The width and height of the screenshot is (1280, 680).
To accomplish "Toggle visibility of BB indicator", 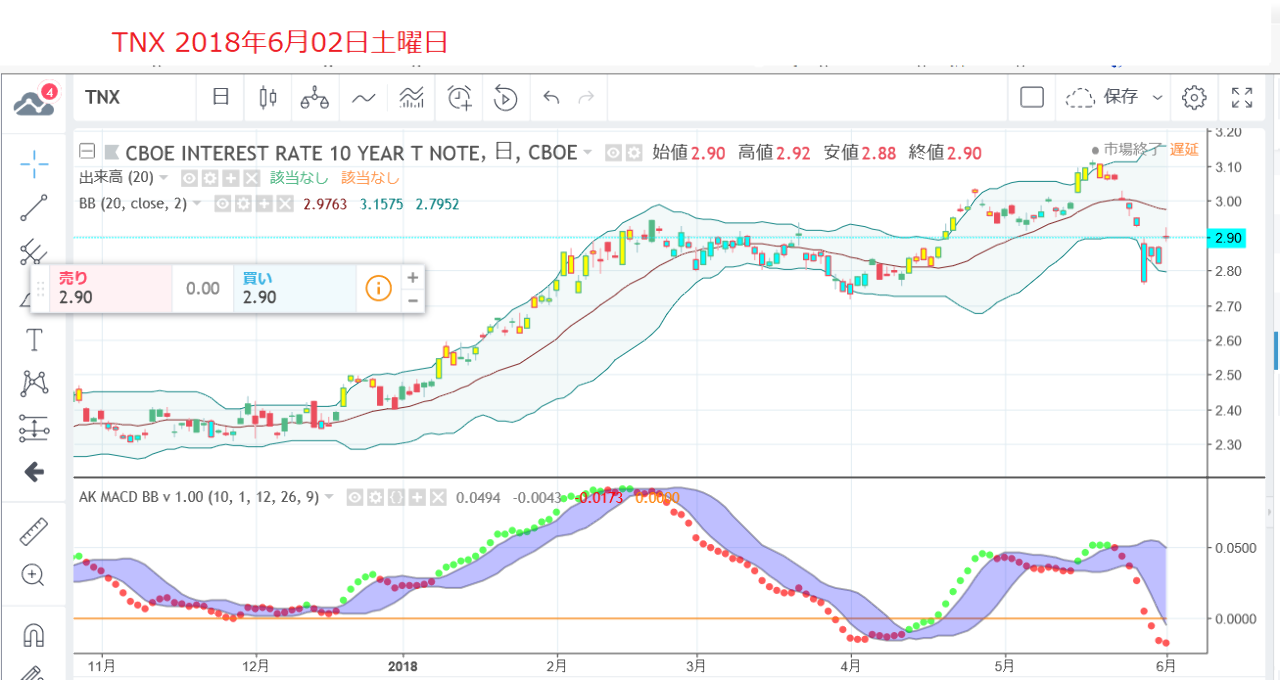I will [x=224, y=204].
